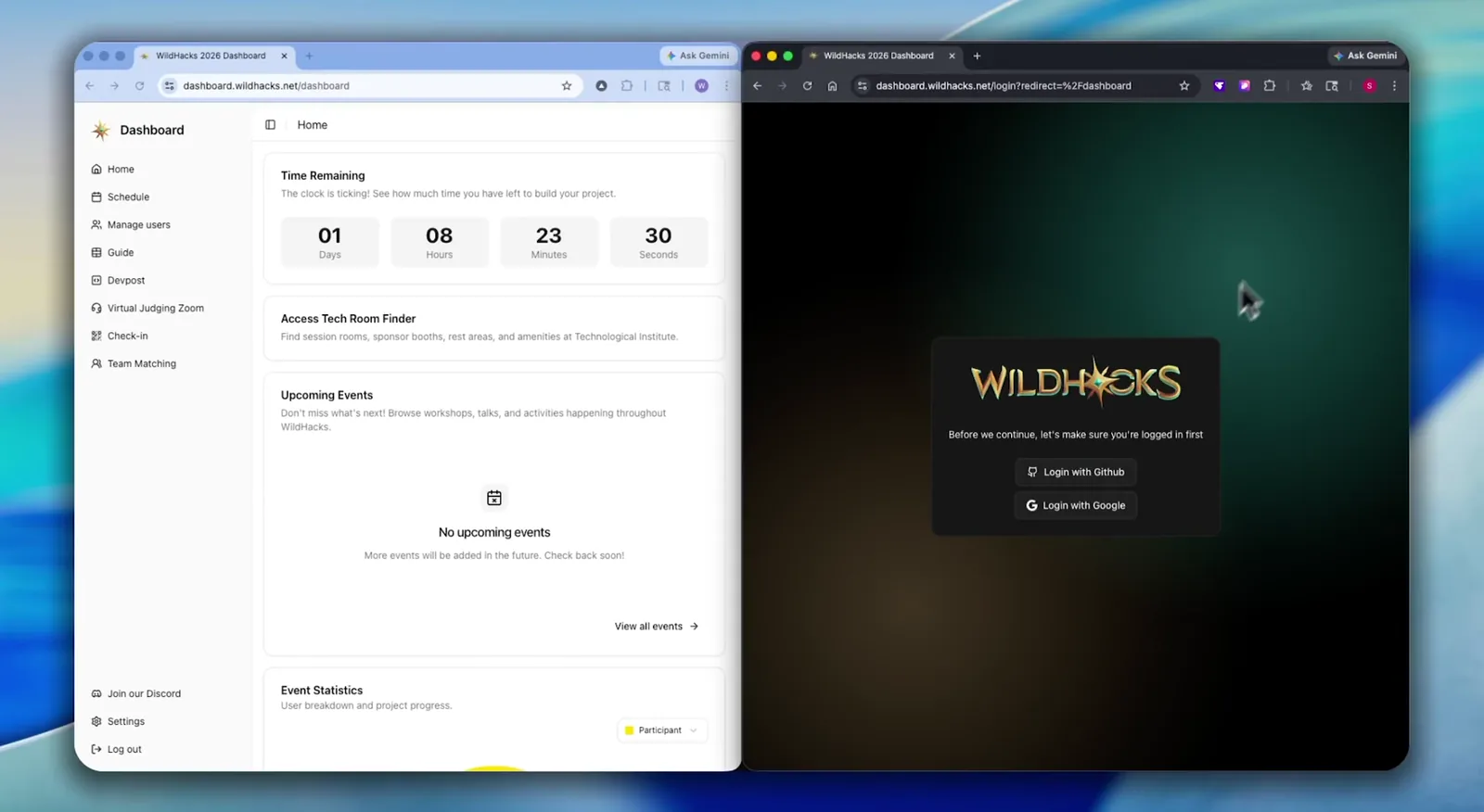Click the login redirect URL address bar

point(1025,85)
